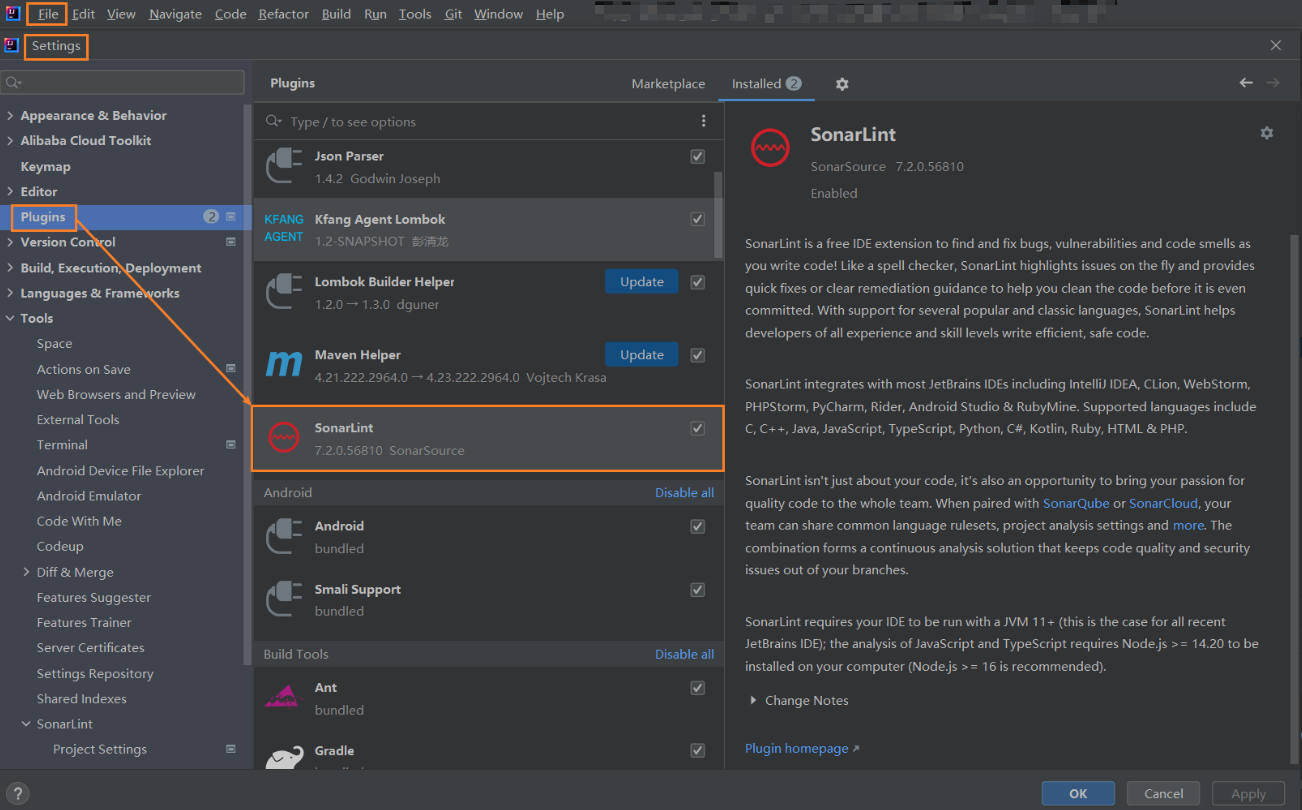Switch to the Marketplace tab
The height and width of the screenshot is (810, 1302).
(x=668, y=84)
